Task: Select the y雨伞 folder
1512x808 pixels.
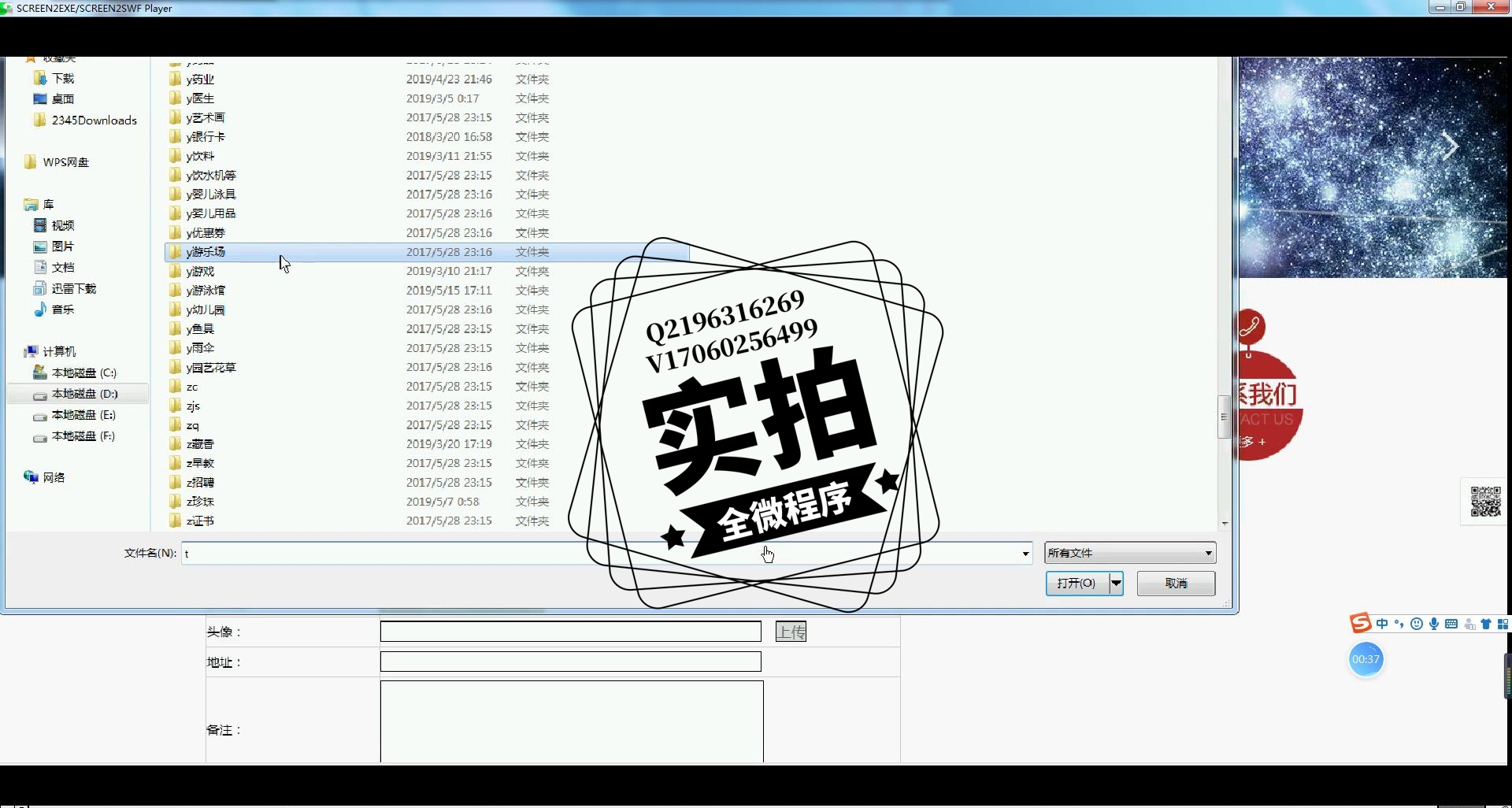Action: tap(200, 347)
